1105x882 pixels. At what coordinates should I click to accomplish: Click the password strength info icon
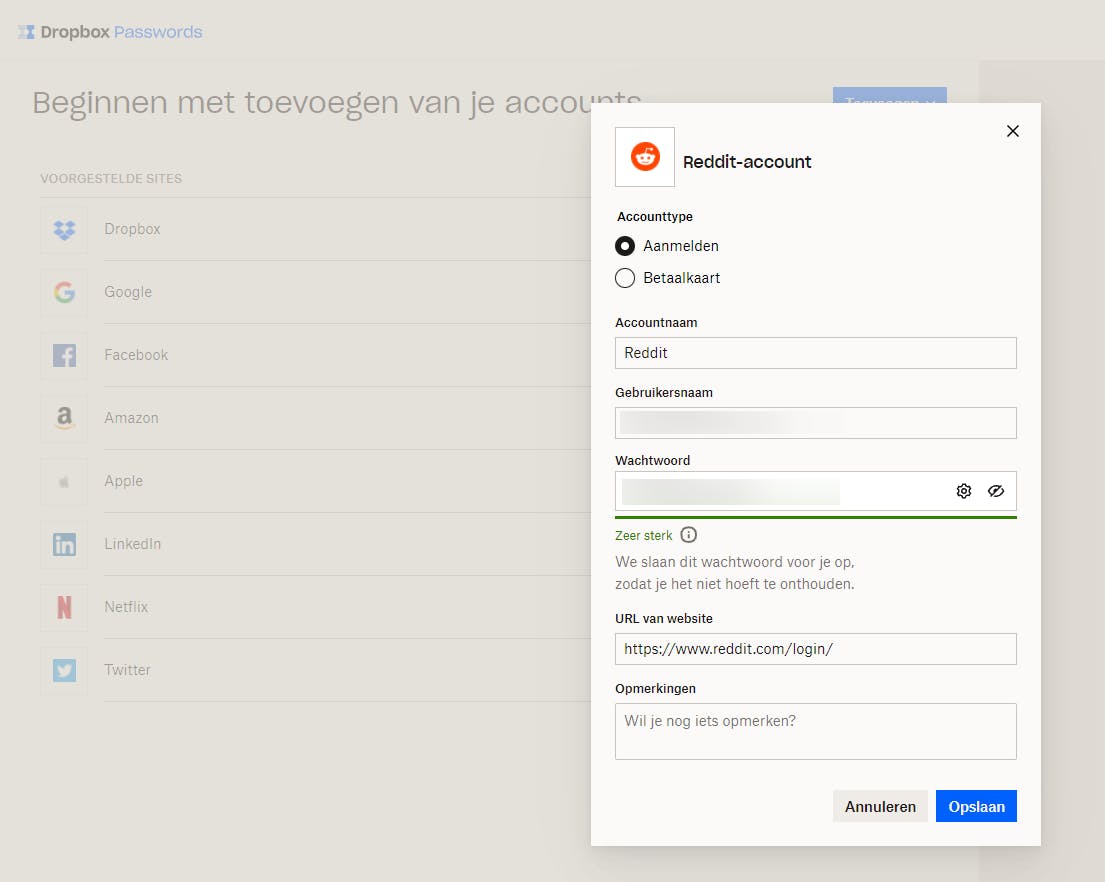point(689,535)
